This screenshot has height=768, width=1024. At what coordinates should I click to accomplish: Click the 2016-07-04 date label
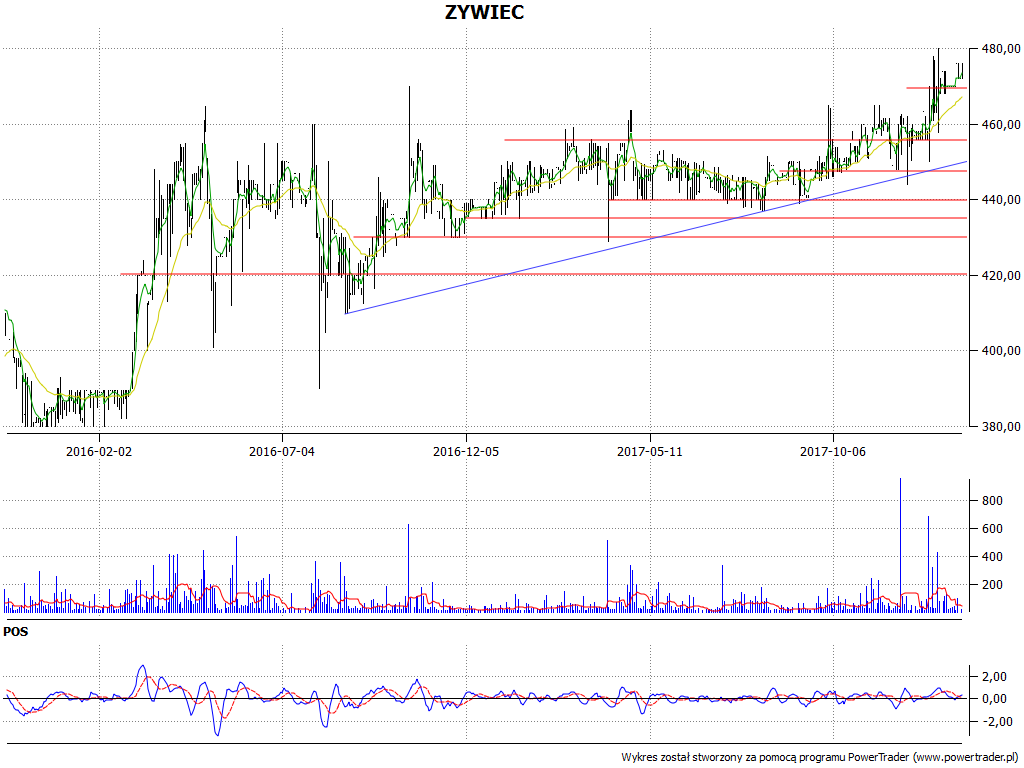point(282,451)
